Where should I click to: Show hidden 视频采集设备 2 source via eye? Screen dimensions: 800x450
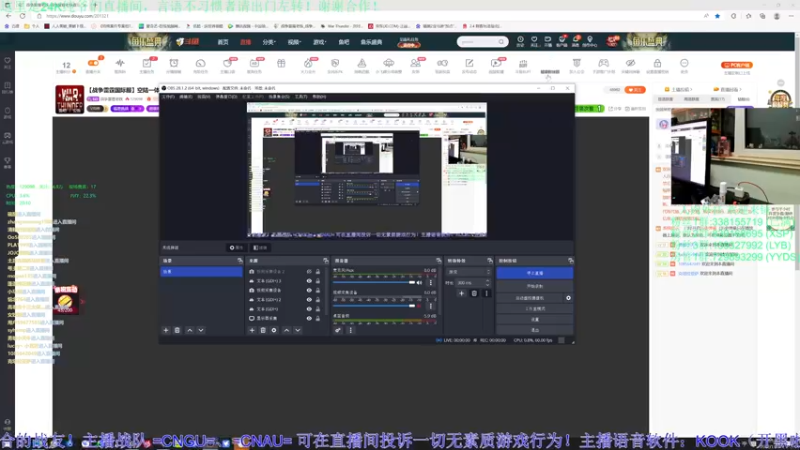(x=309, y=271)
